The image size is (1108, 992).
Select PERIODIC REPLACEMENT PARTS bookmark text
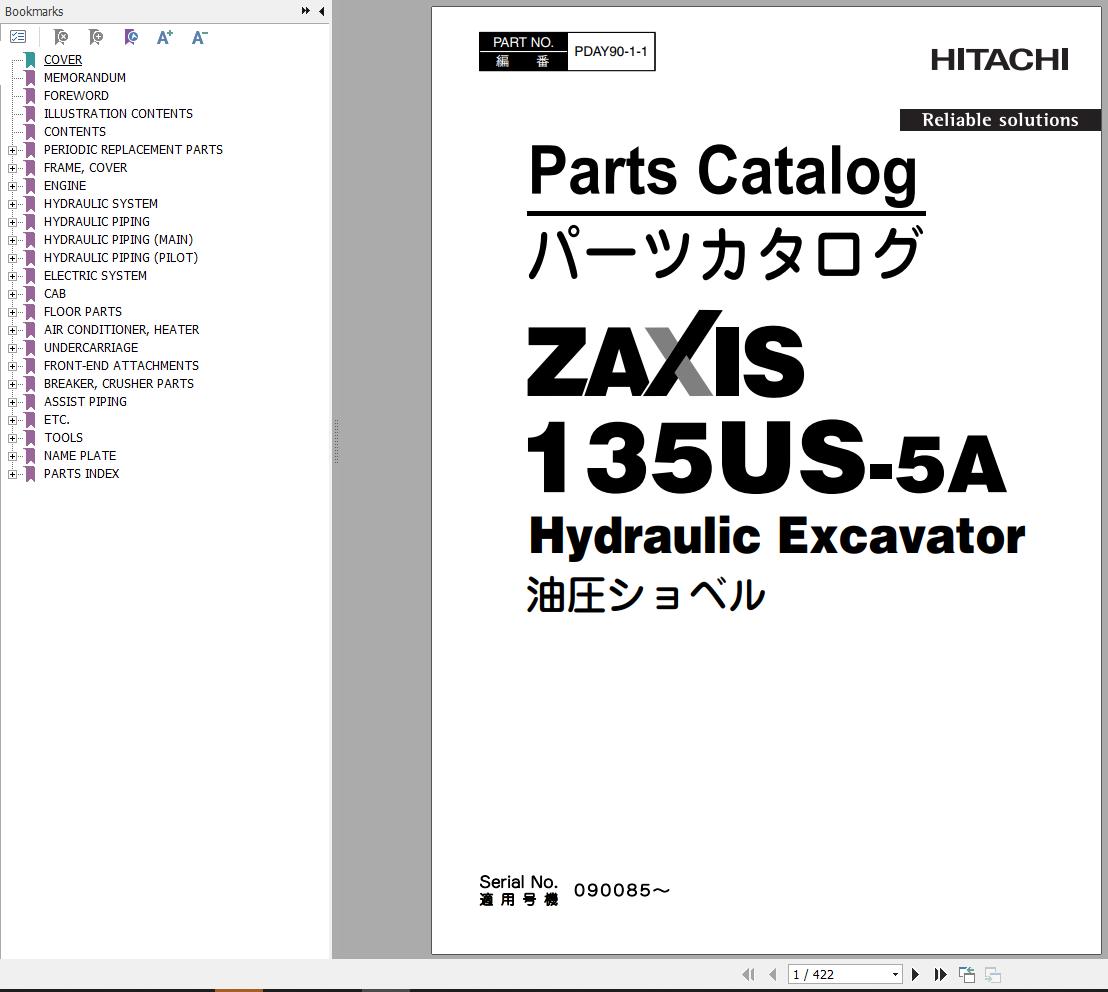tap(133, 150)
